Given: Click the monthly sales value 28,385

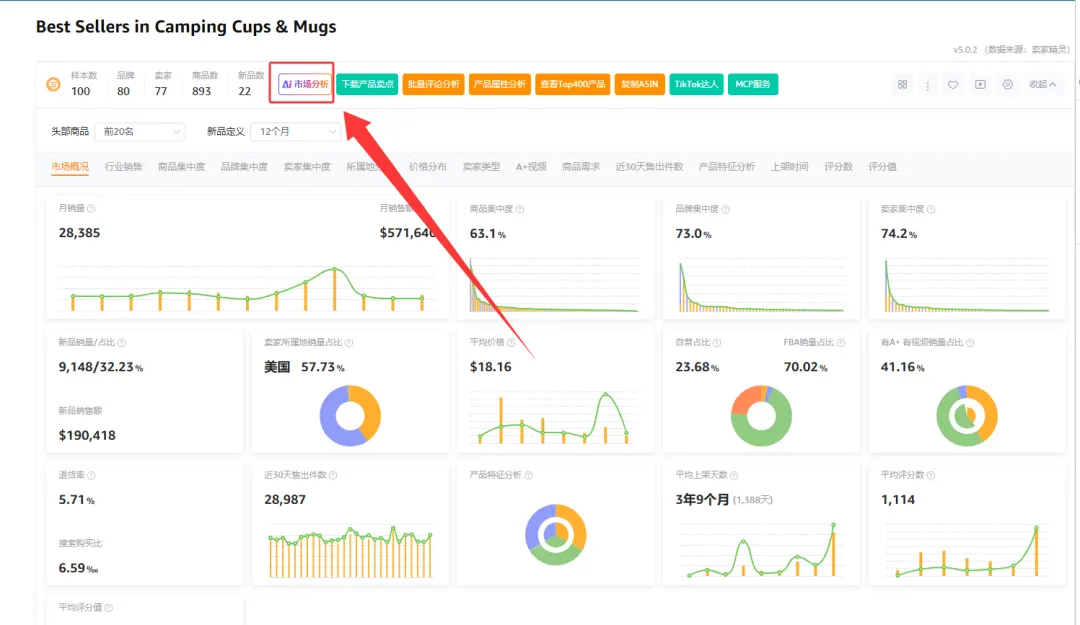Looking at the screenshot, I should 79,233.
